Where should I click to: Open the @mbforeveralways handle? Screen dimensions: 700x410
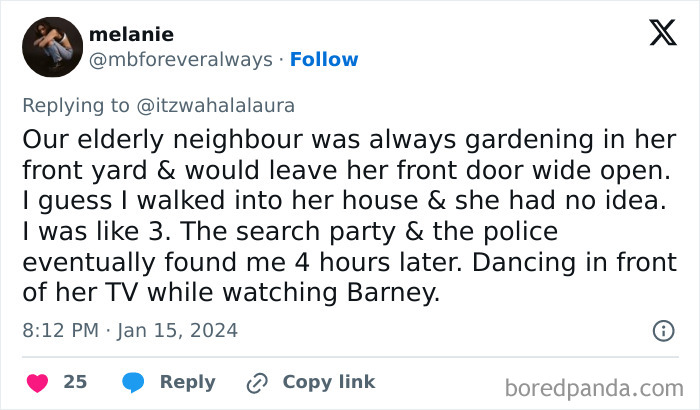tap(181, 59)
